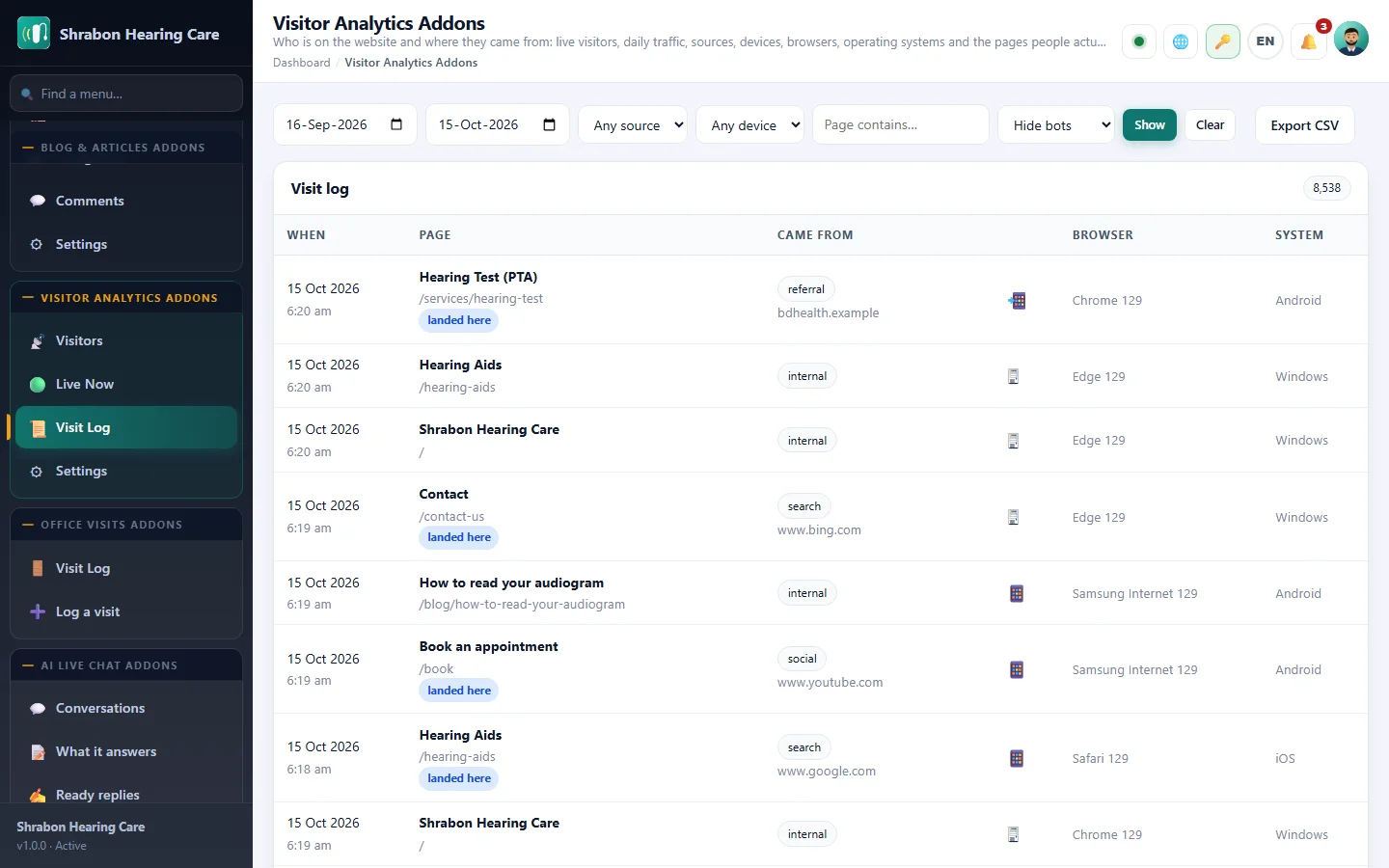Click the CAME FROM column header

pos(815,235)
